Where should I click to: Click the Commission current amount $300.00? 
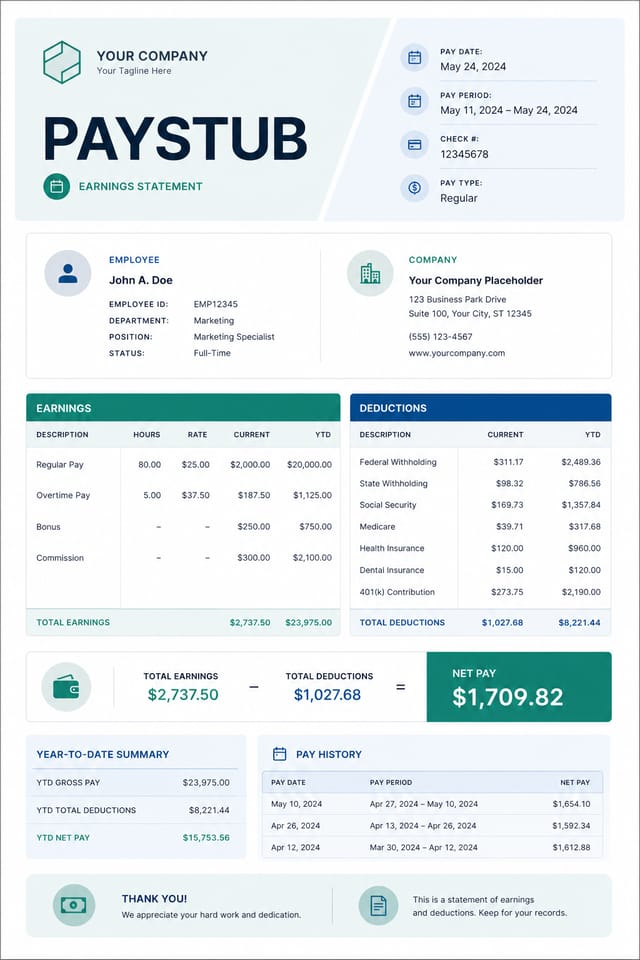[x=254, y=558]
